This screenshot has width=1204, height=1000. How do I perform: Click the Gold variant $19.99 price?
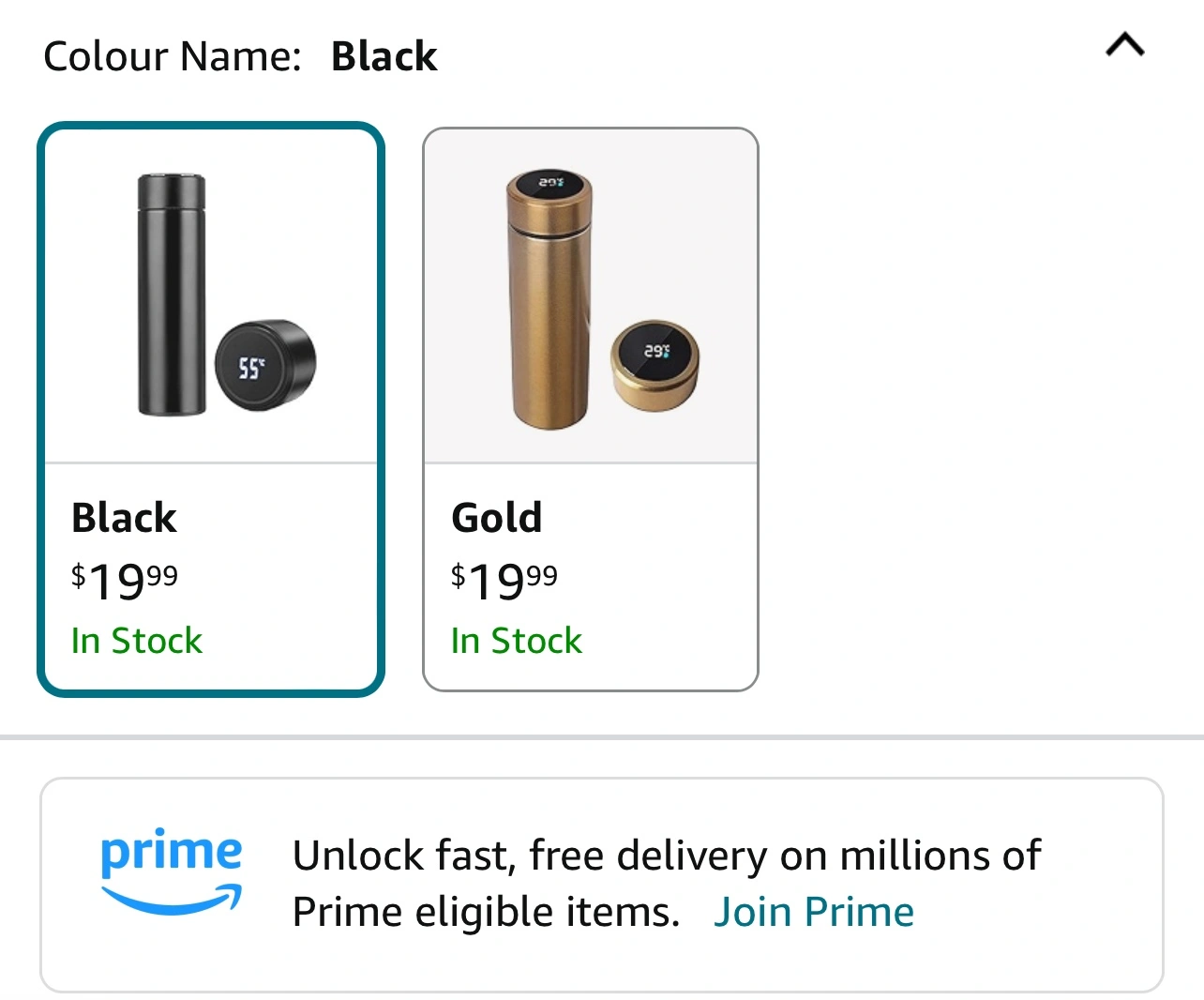pyautogui.click(x=504, y=580)
